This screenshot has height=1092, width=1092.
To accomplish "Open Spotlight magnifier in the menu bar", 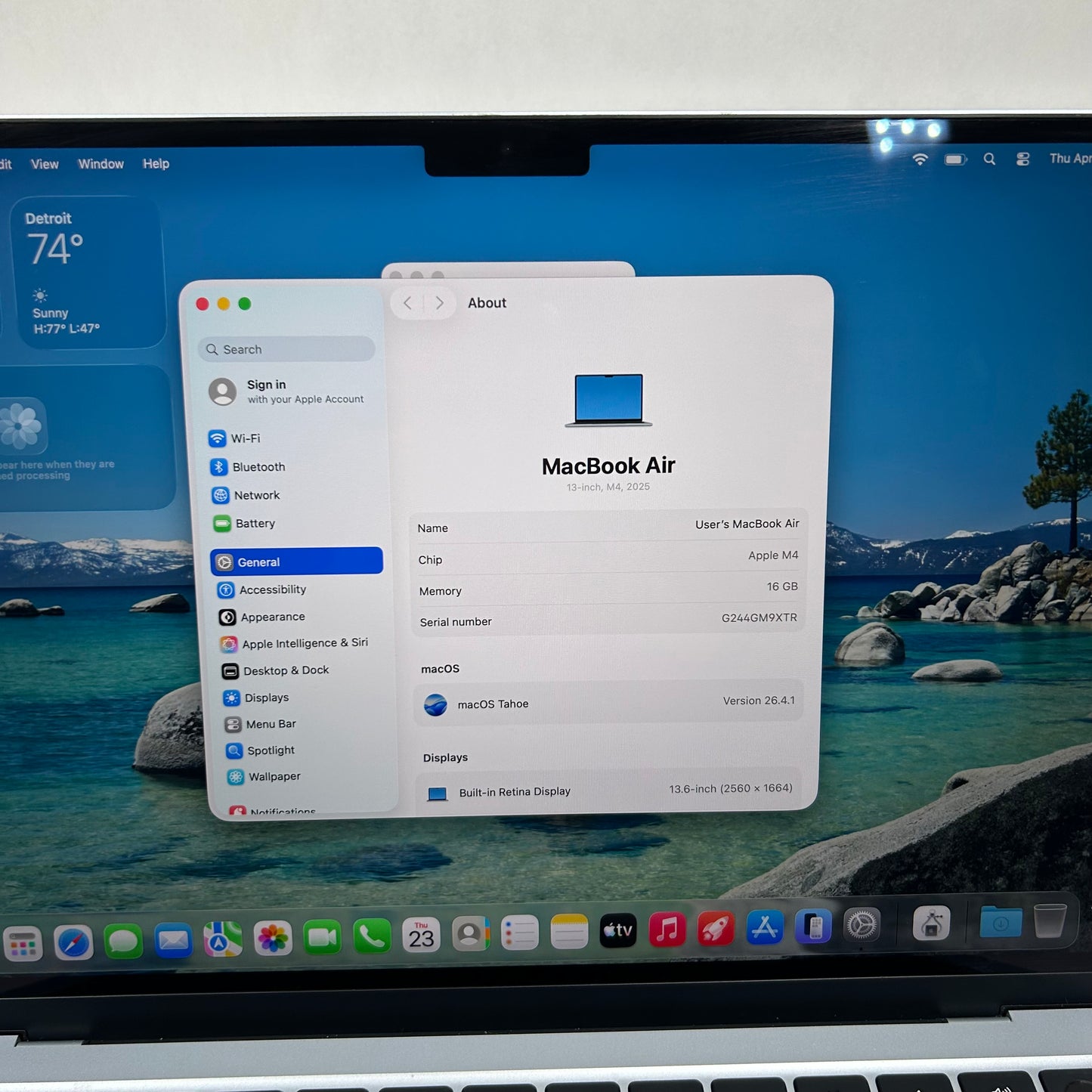I will coord(989,159).
